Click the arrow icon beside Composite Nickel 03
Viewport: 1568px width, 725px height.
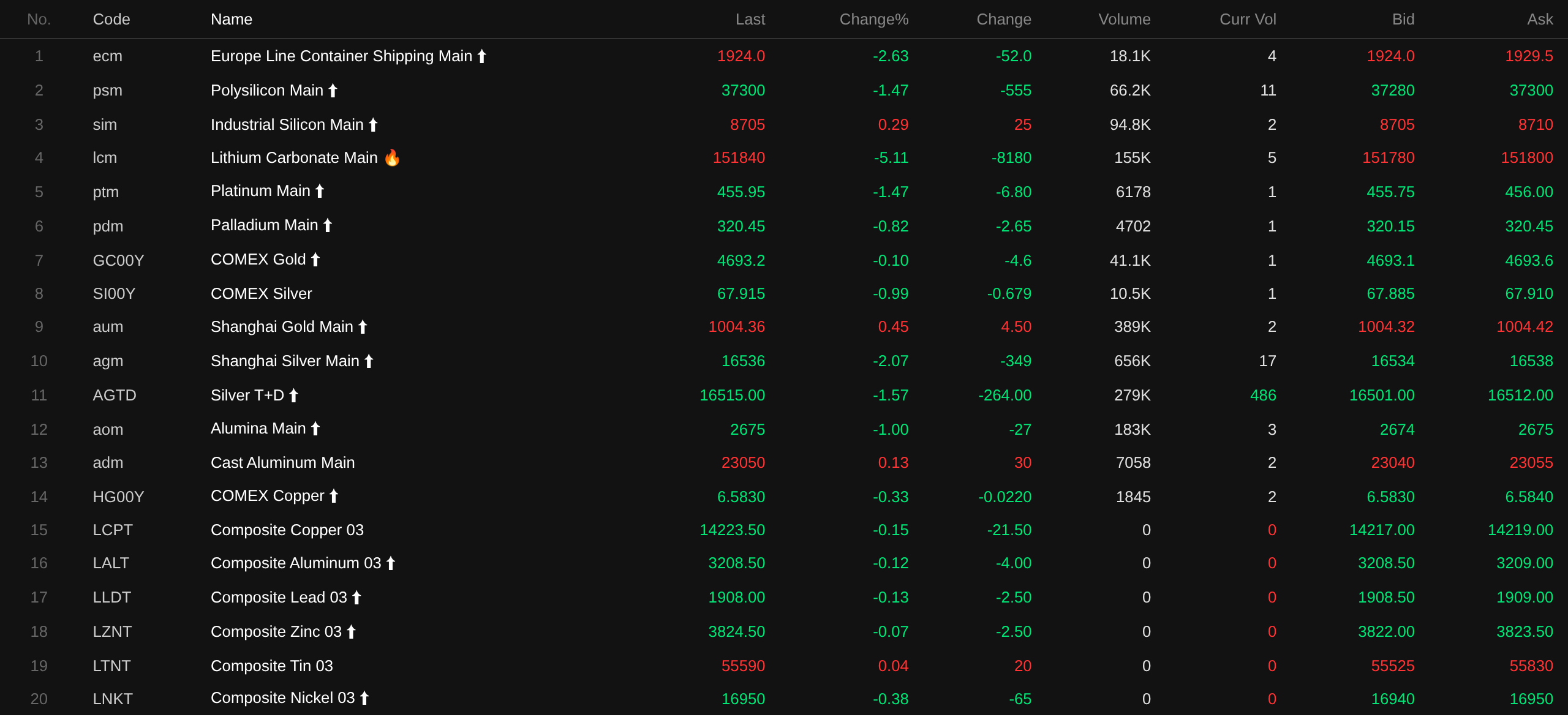pos(364,698)
